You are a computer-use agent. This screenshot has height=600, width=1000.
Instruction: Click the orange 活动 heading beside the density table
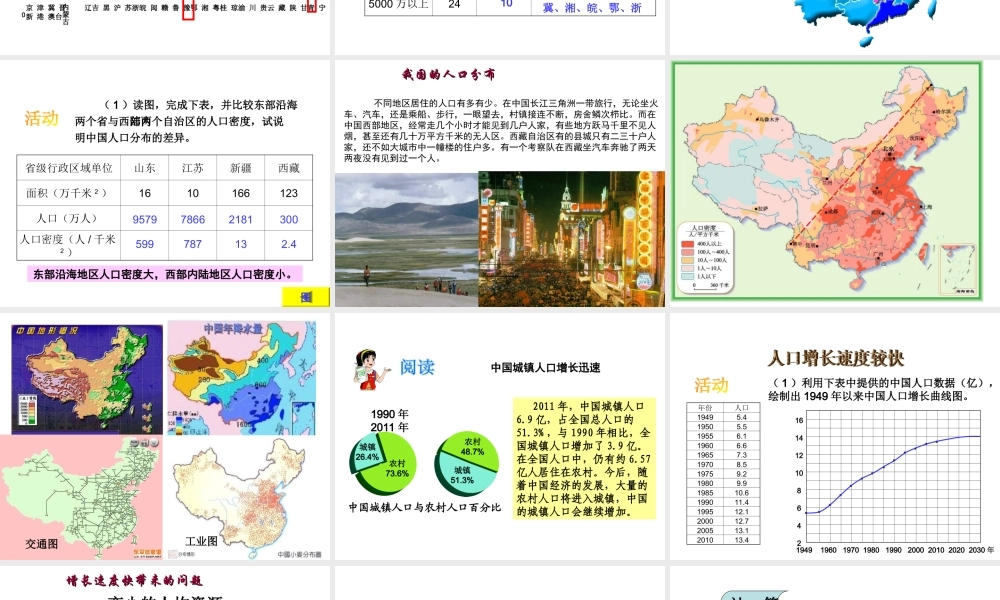[41, 118]
